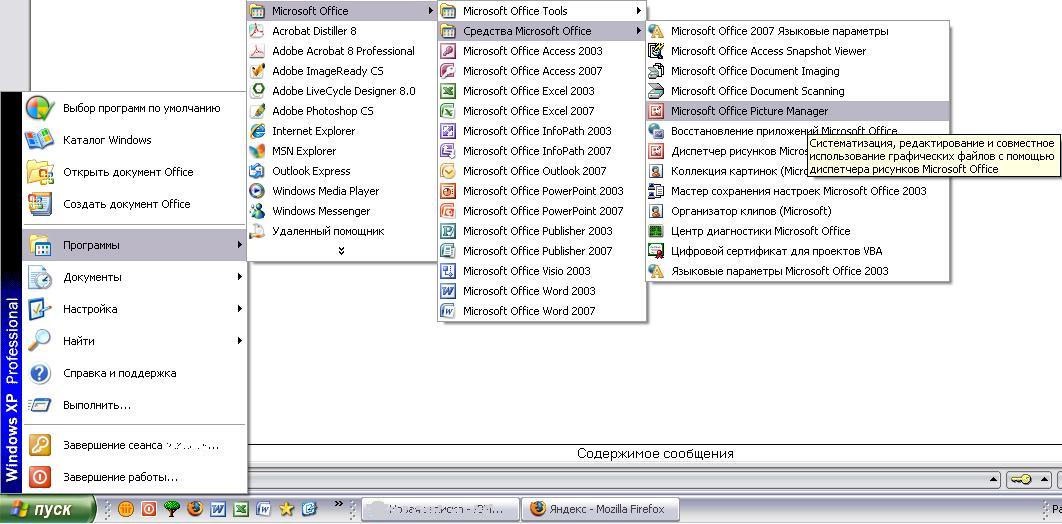Launch Firefox from quick launch bar
The height and width of the screenshot is (524, 1062).
(196, 508)
